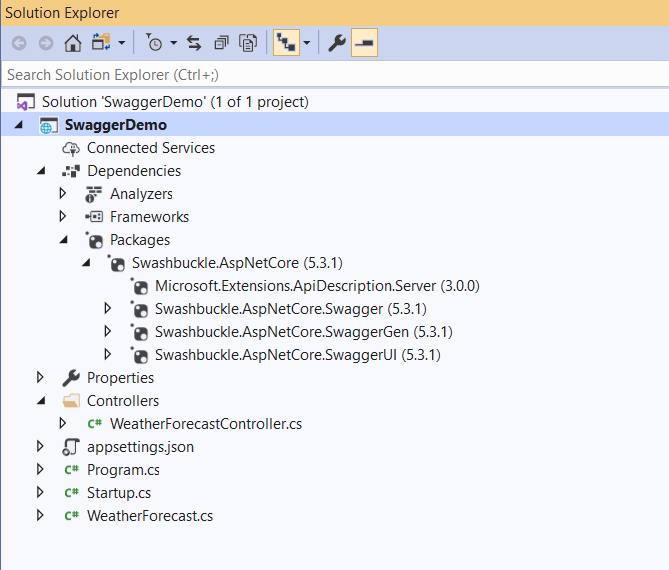Open WeatherForecastController.cs file
Viewport: 669px width, 570px height.
point(206,425)
